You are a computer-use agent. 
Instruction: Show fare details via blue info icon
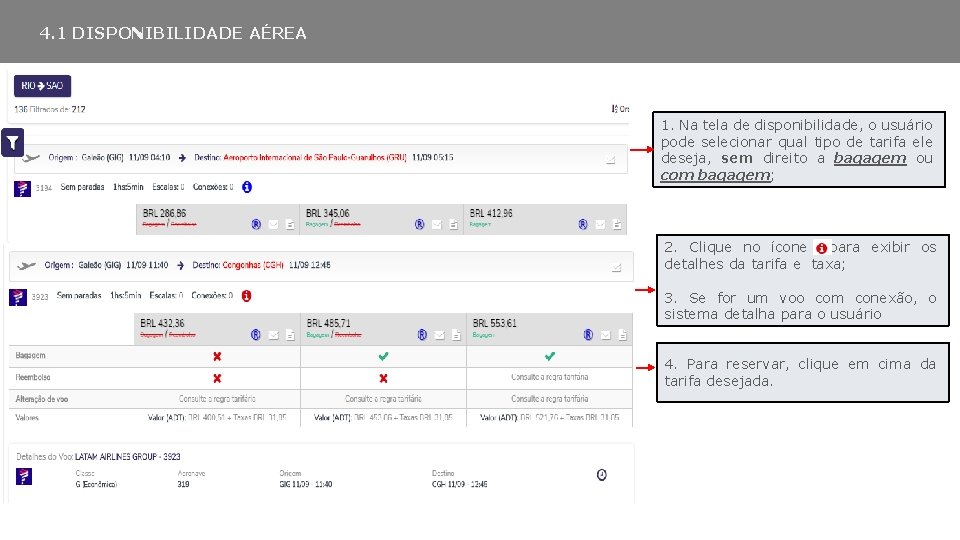coord(247,187)
